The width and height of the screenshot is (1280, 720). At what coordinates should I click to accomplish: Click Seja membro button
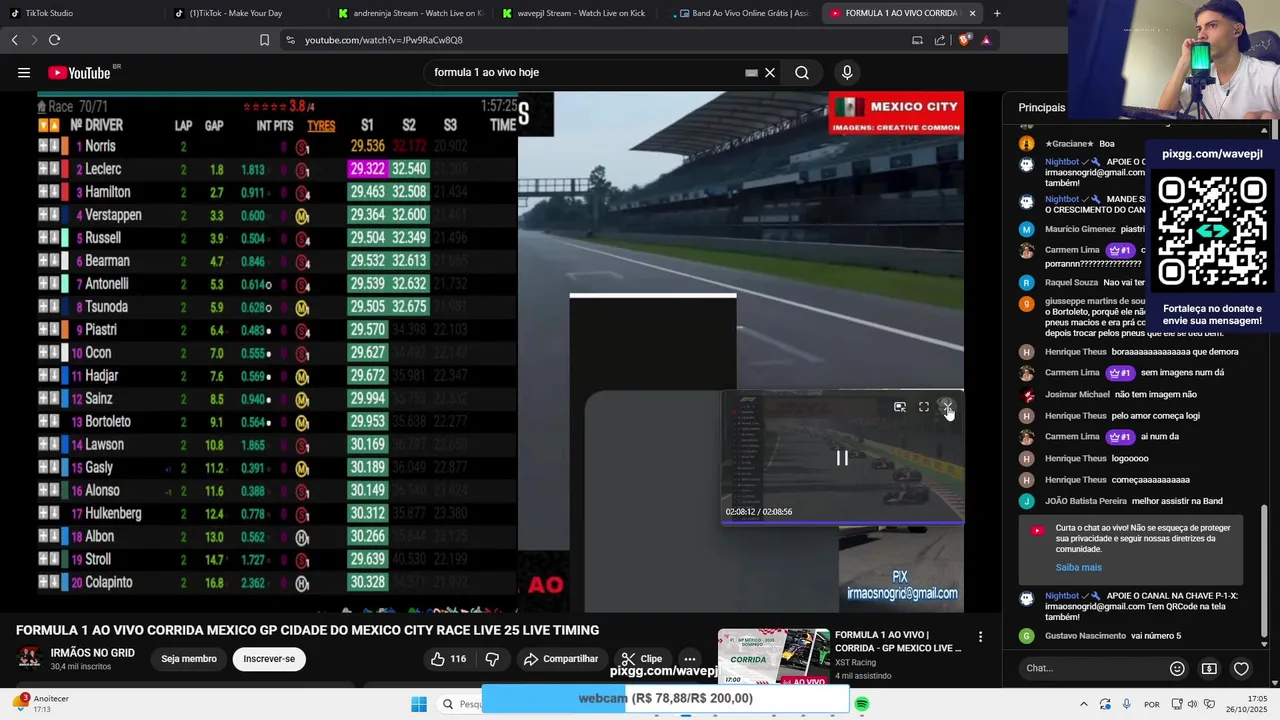tap(189, 659)
